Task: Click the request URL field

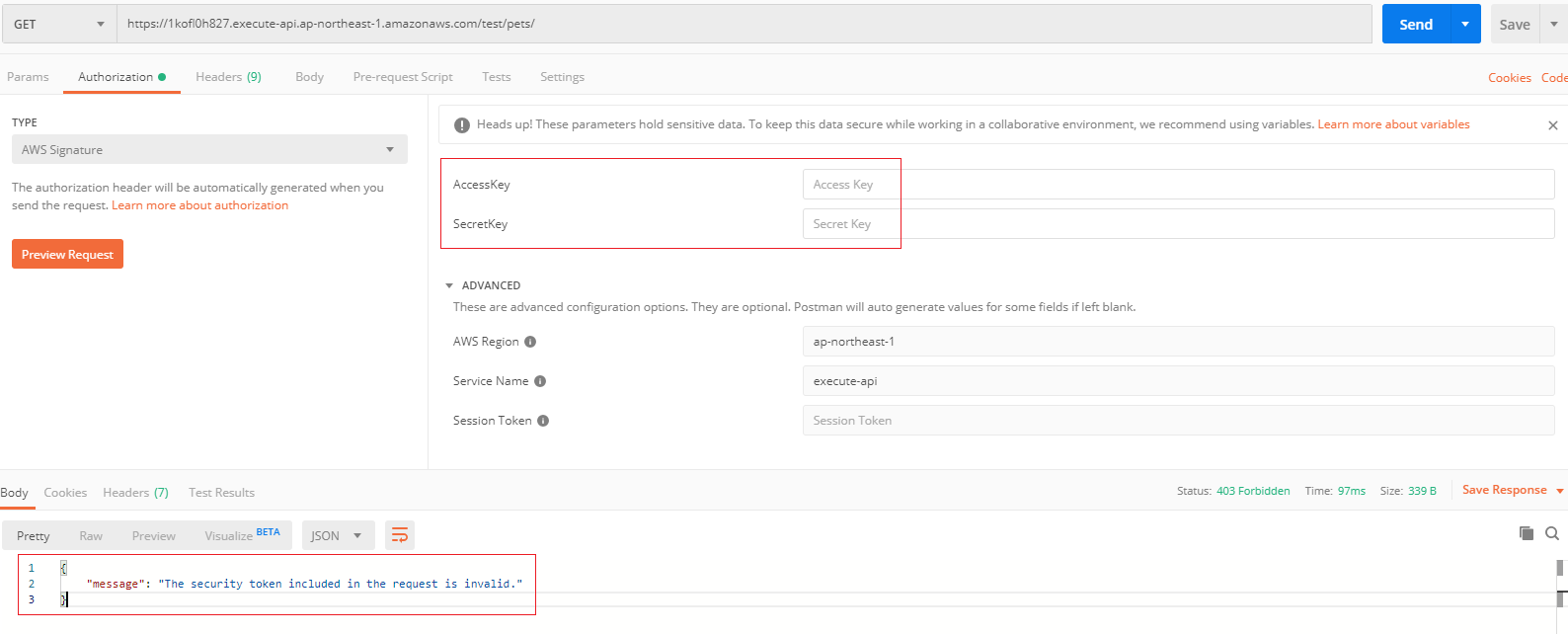Action: point(744,24)
